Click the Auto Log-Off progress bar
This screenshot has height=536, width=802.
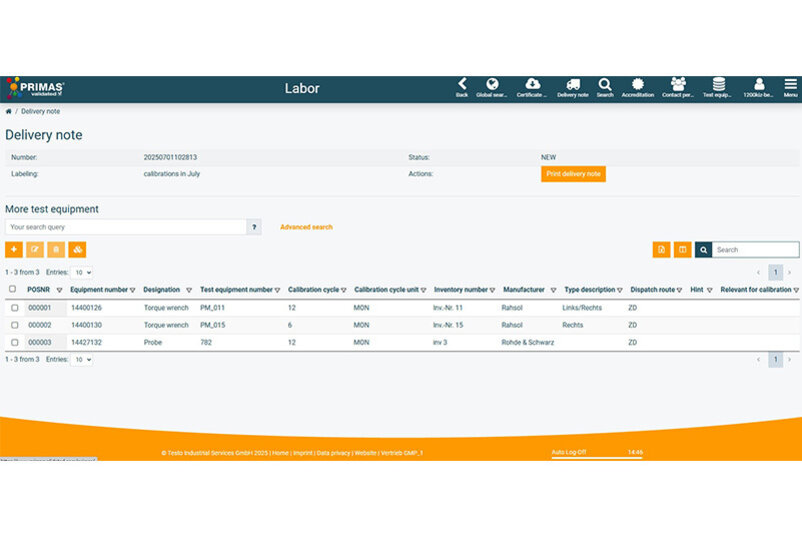pos(597,457)
